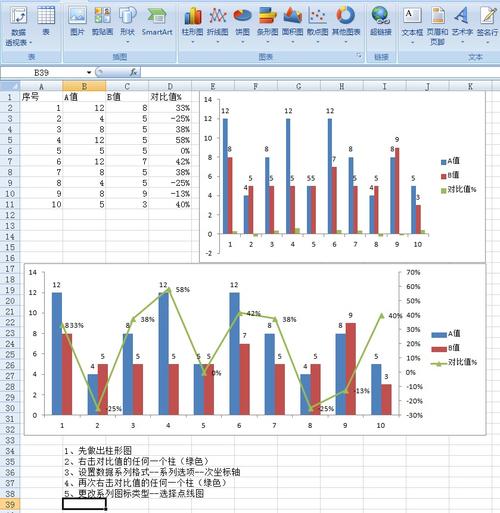500x513 pixels.
Task: Insert a Picture (图片)
Action: [x=77, y=21]
